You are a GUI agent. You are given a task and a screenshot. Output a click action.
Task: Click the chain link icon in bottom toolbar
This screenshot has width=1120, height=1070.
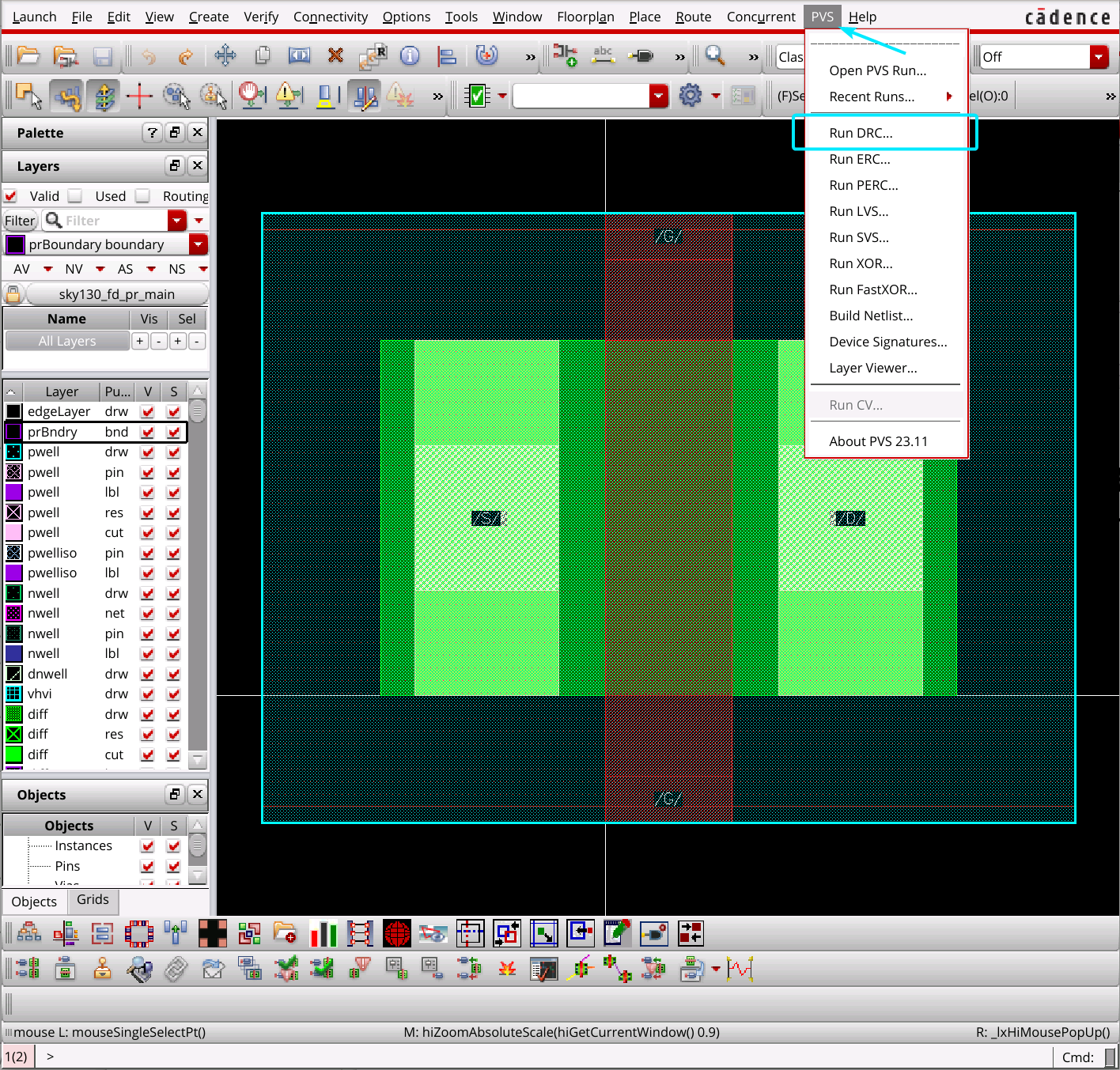point(176,969)
